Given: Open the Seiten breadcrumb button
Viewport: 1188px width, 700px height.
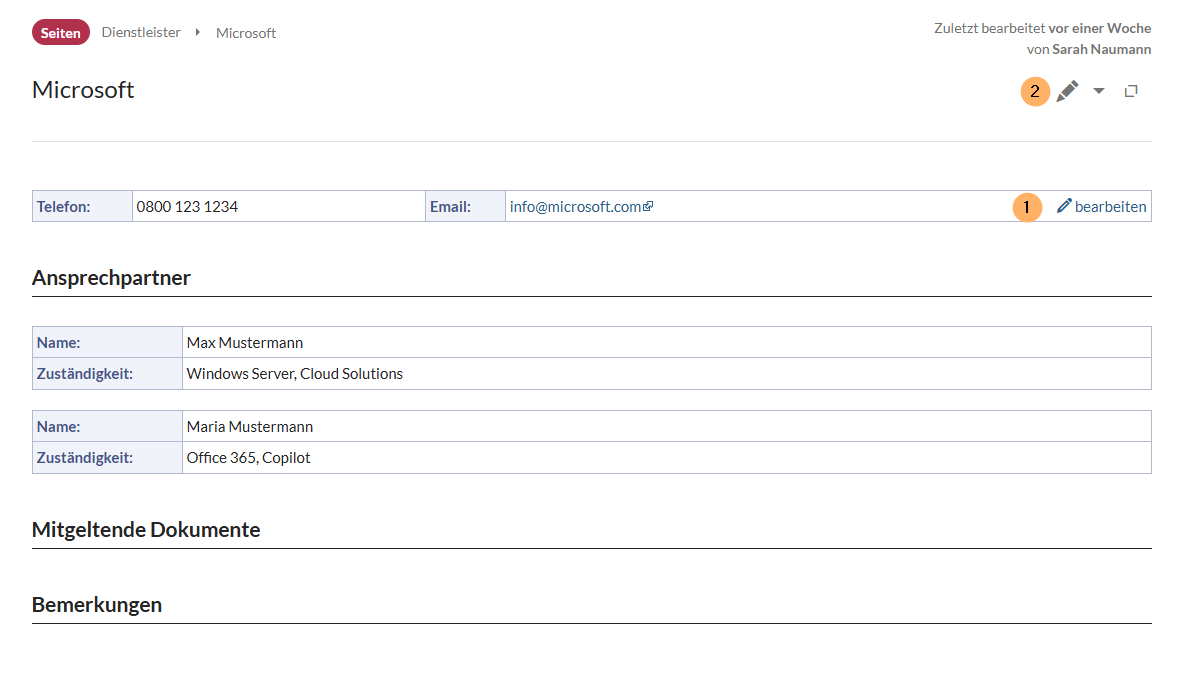Looking at the screenshot, I should [x=61, y=33].
